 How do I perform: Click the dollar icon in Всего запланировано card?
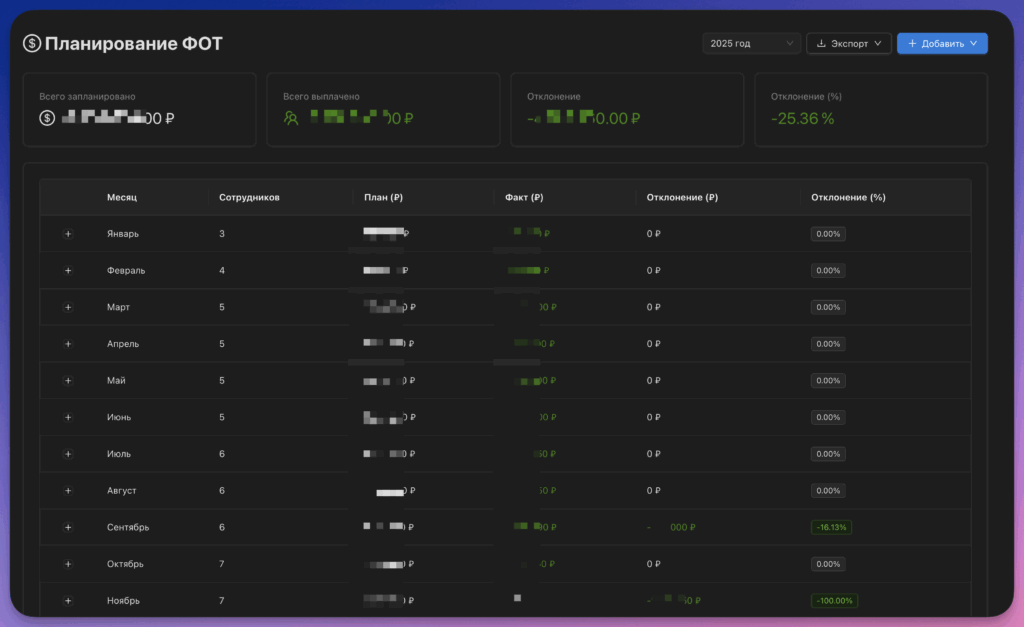coord(47,118)
